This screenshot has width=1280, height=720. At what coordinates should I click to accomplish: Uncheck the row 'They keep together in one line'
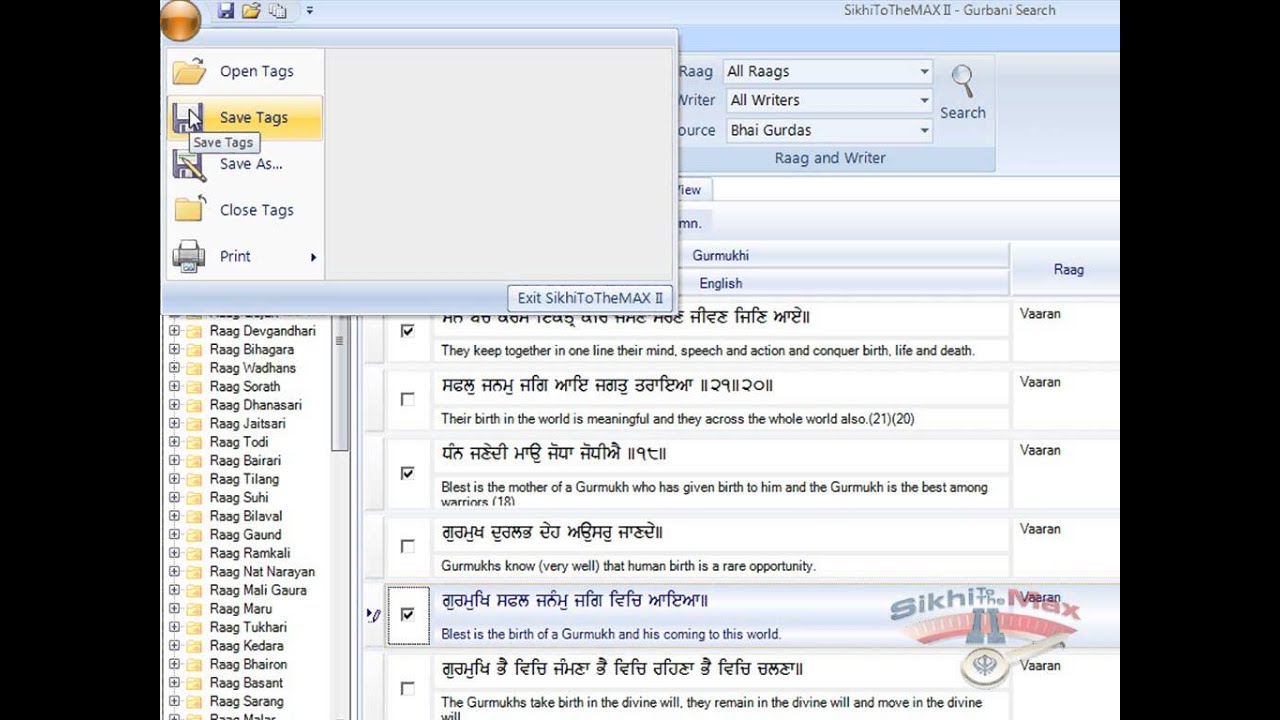tap(407, 330)
